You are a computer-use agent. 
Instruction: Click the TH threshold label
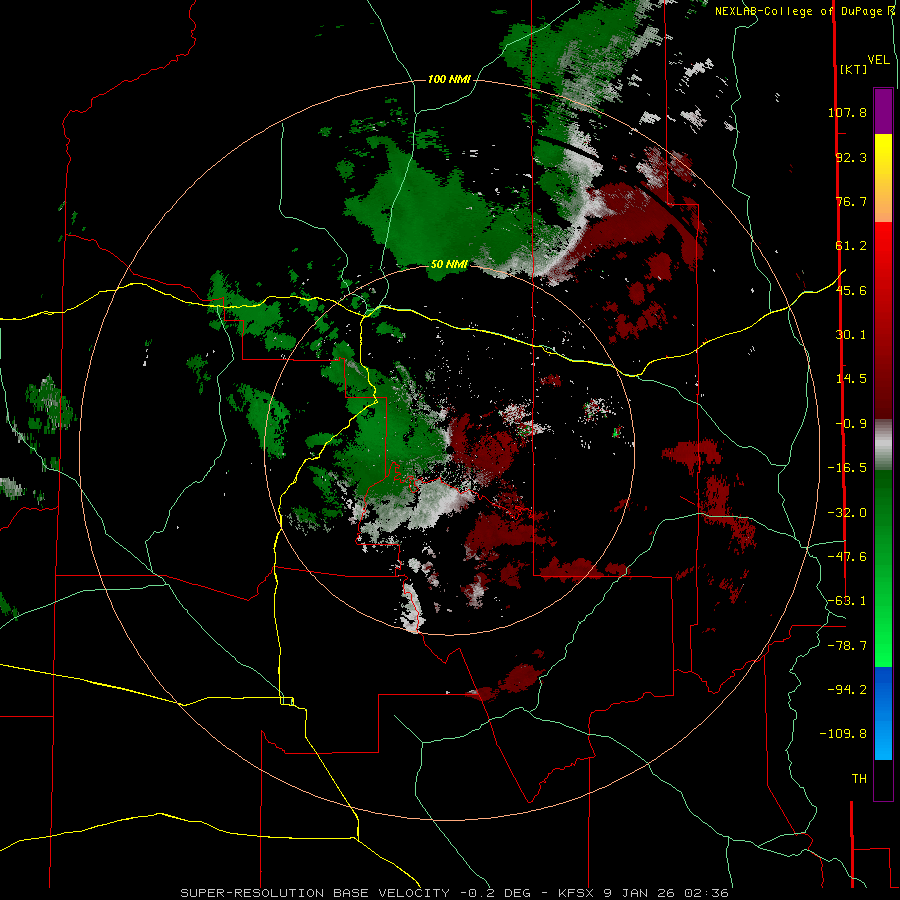[x=859, y=779]
